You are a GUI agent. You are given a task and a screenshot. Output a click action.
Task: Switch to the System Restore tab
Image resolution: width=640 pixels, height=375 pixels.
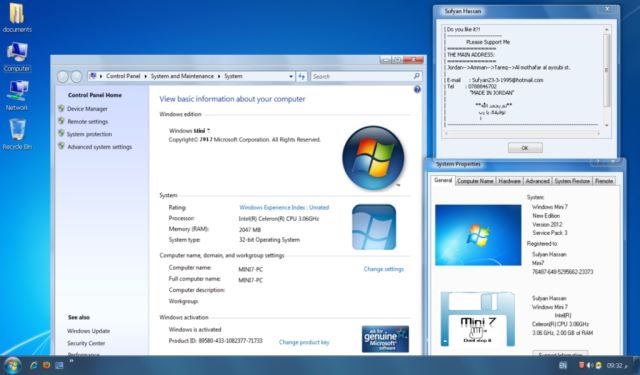tap(572, 181)
